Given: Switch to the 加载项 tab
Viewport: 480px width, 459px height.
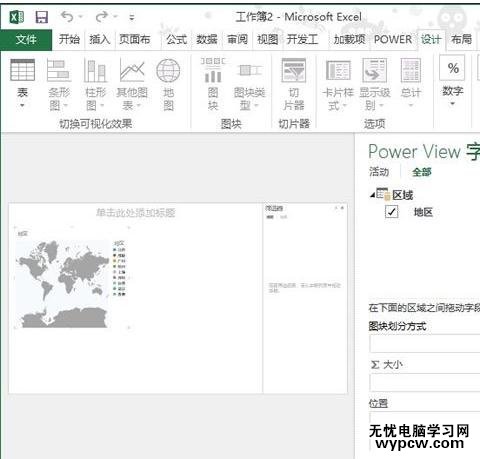Looking at the screenshot, I should click(349, 40).
